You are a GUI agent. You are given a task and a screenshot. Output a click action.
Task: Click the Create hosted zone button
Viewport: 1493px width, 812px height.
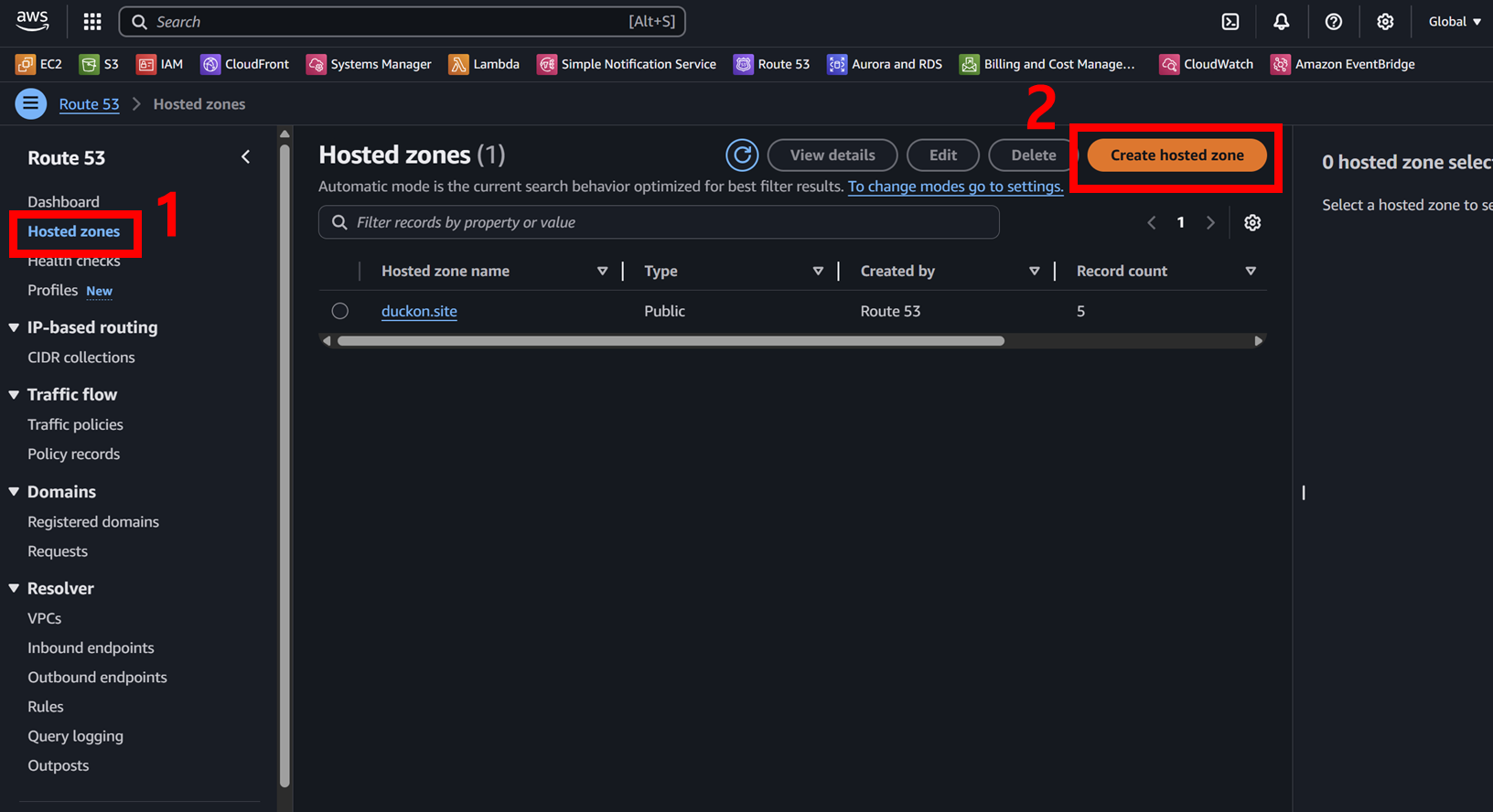(x=1176, y=155)
